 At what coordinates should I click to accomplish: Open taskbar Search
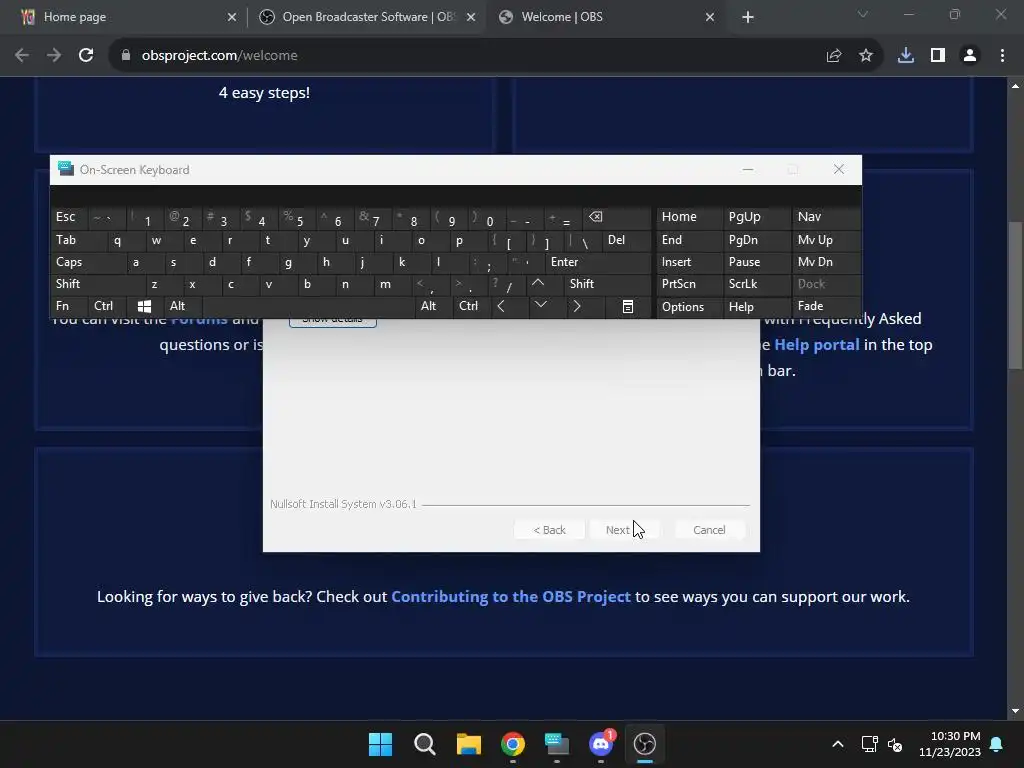point(424,744)
